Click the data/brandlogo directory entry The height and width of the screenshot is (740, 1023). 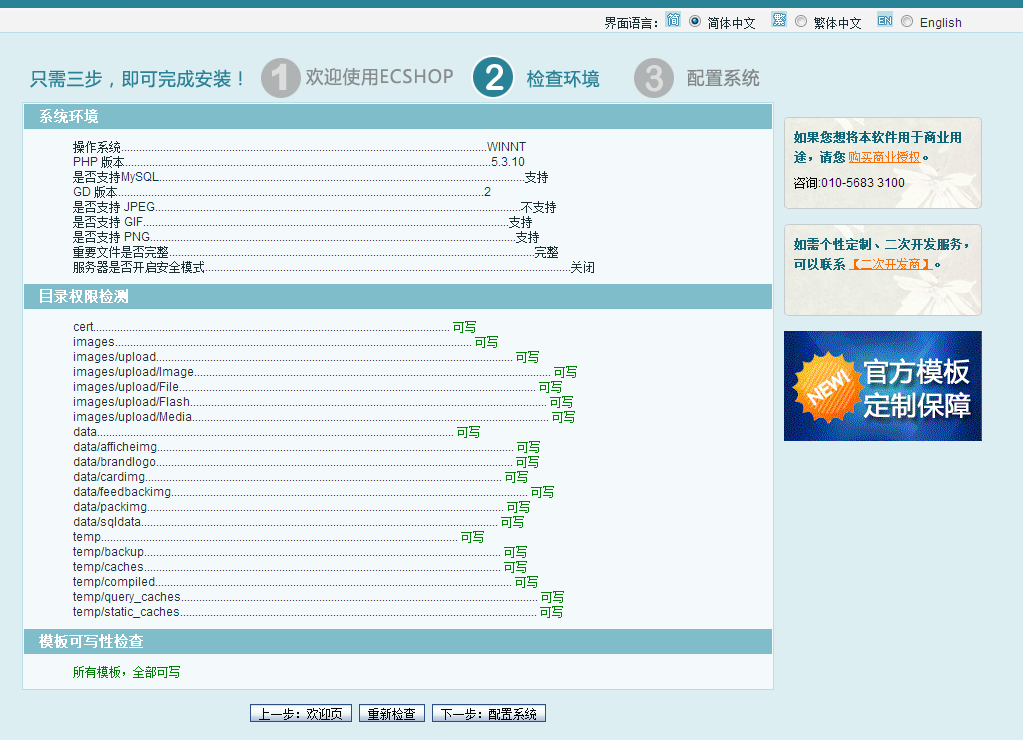click(114, 462)
